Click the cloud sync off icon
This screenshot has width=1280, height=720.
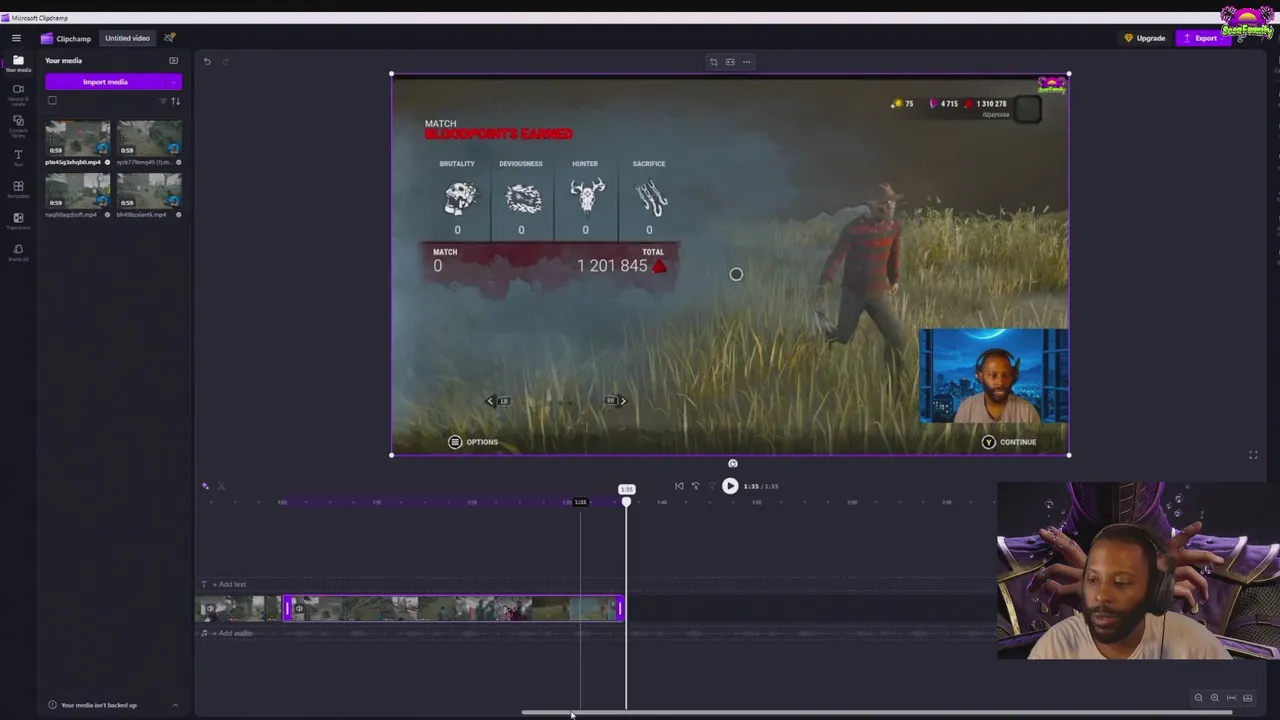coord(169,38)
